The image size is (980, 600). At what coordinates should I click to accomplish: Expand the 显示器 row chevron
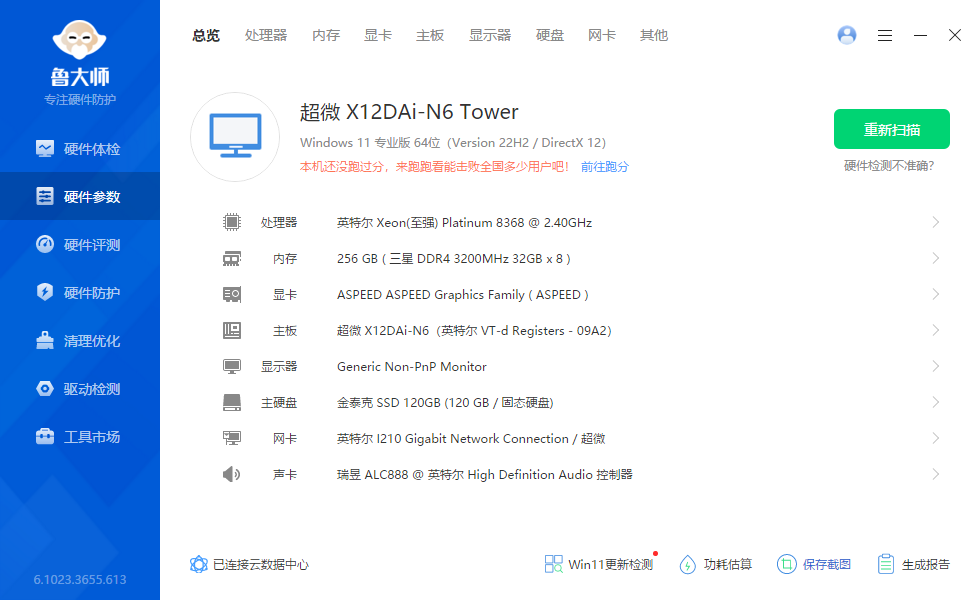(935, 366)
